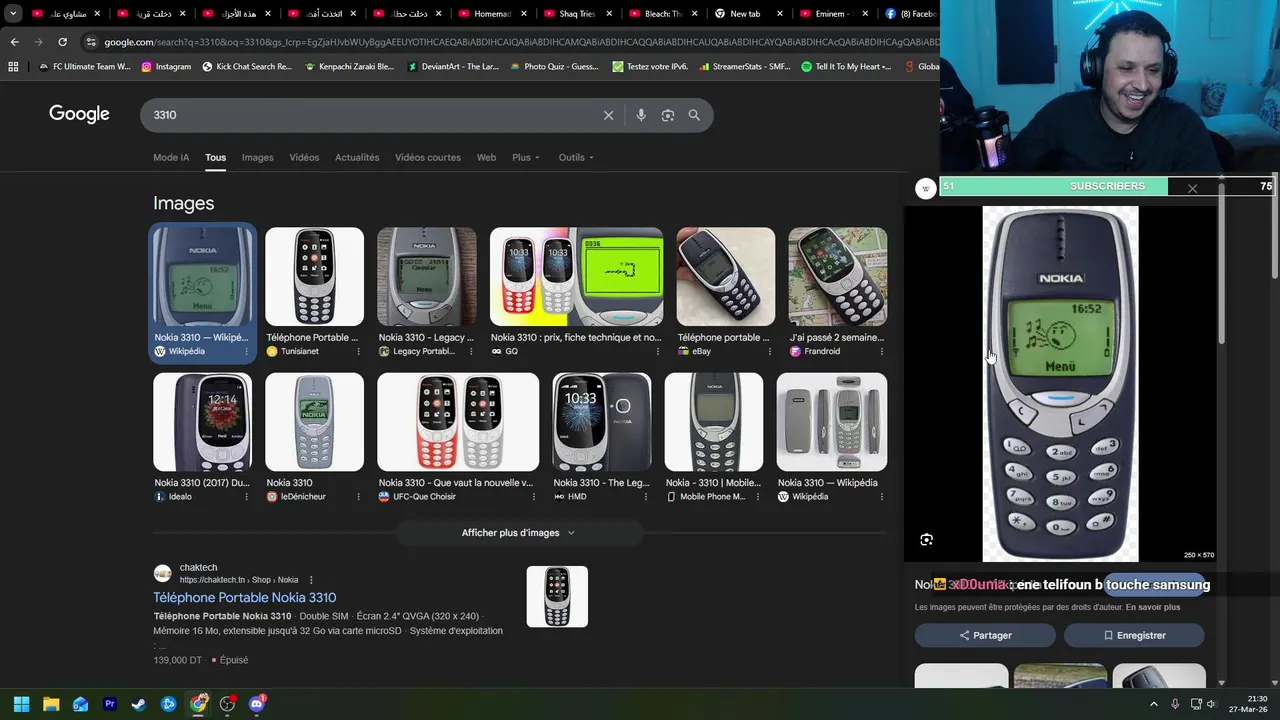Switch to Chrome in taskbar

pos(198,704)
